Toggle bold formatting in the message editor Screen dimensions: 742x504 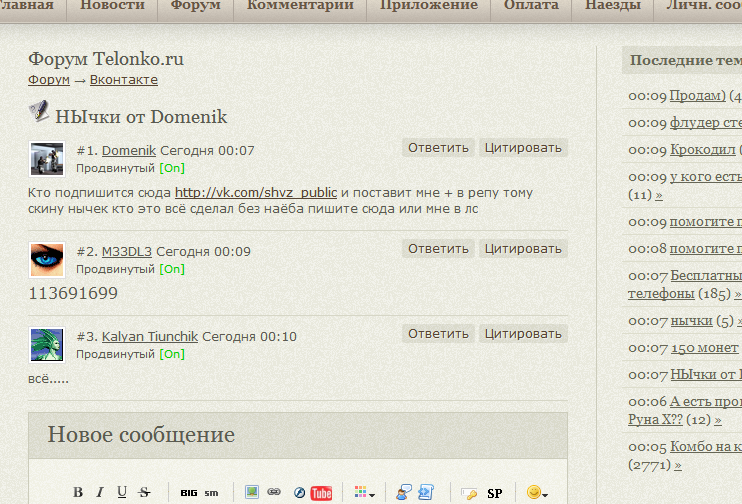[x=78, y=492]
